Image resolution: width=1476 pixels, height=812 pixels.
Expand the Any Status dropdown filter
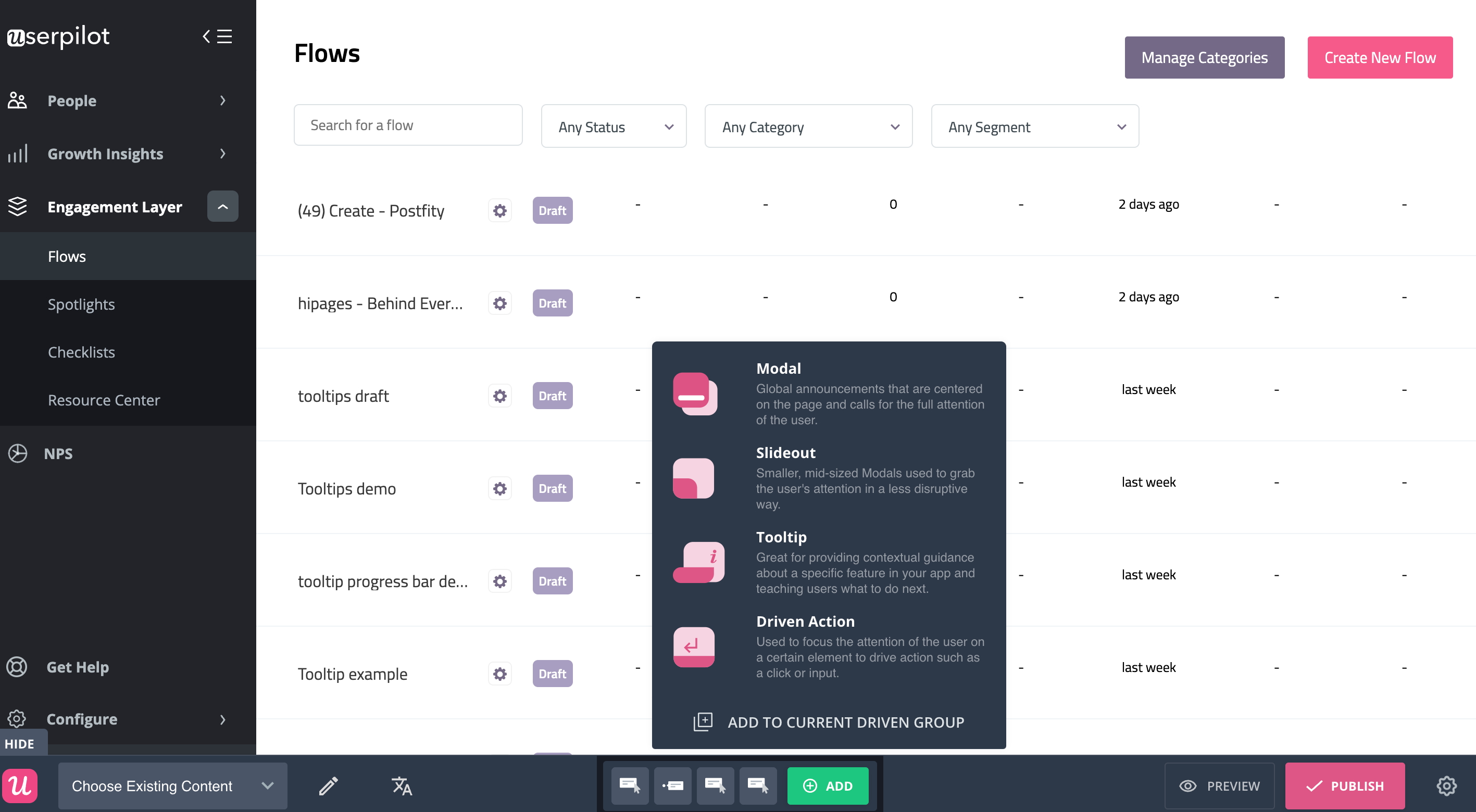[611, 126]
